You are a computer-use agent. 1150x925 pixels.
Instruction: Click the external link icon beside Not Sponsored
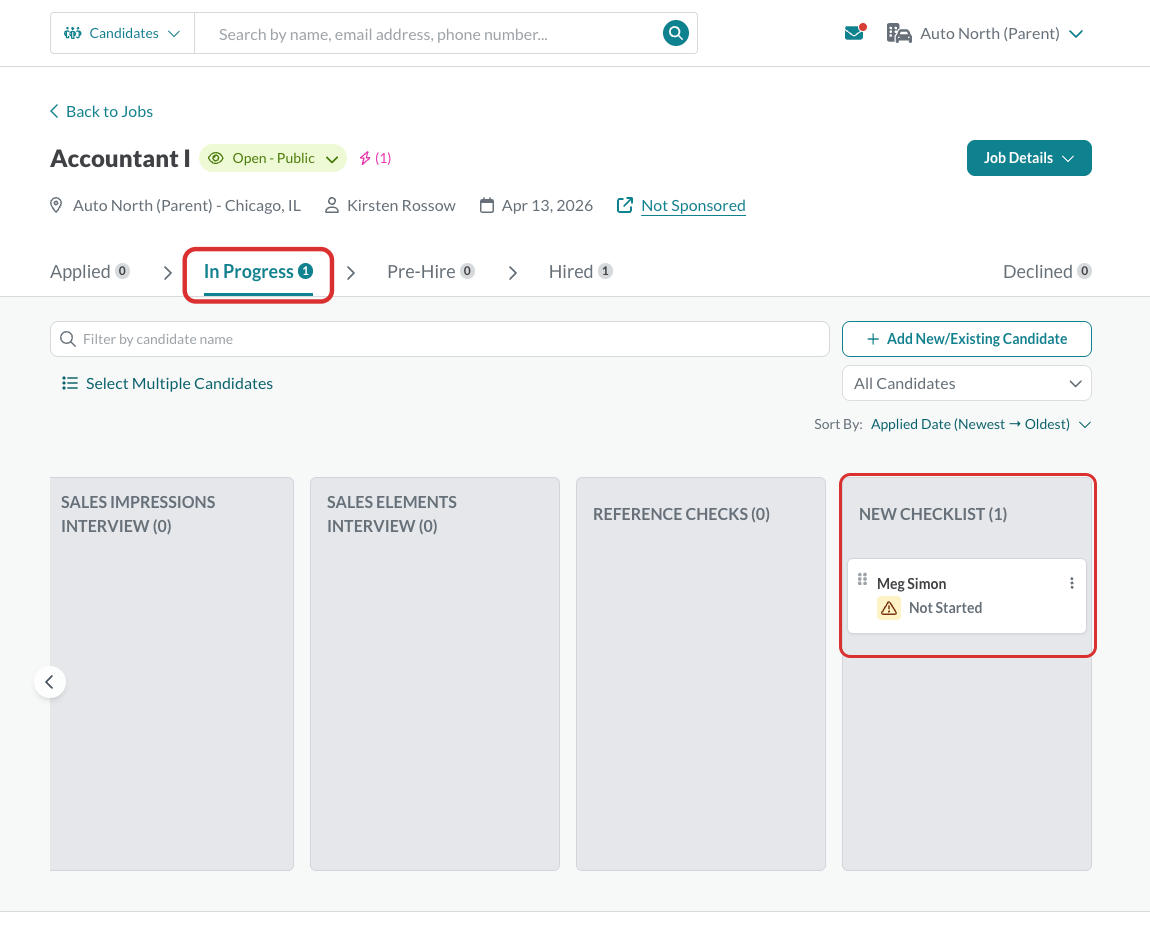pos(624,205)
